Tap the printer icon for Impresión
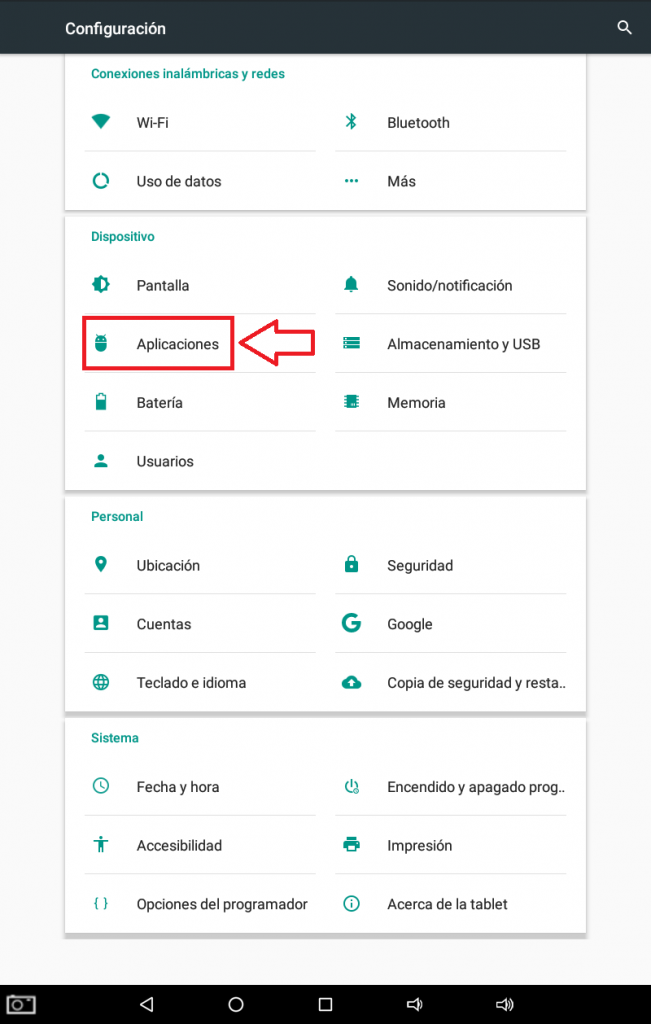The image size is (651, 1024). click(351, 845)
